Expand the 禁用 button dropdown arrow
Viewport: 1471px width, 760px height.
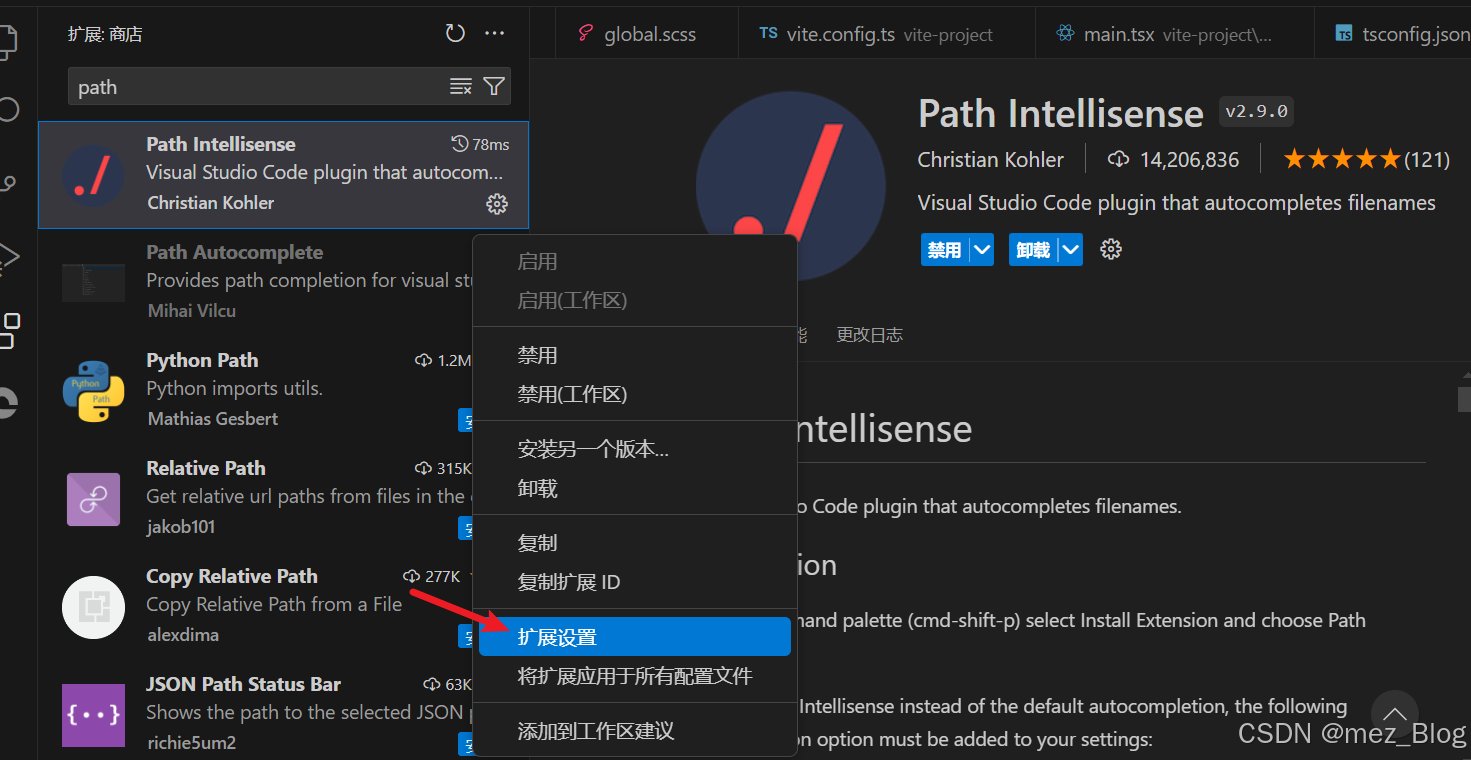(982, 250)
